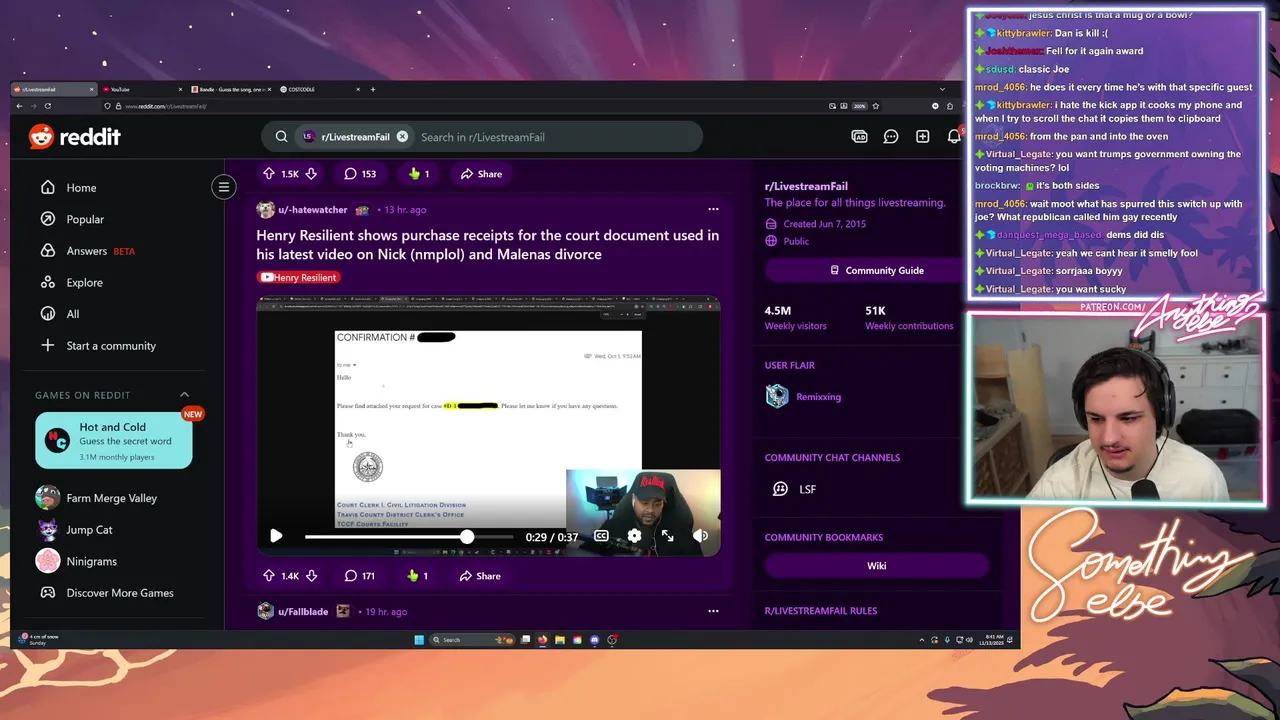The width and height of the screenshot is (1280, 720).
Task: Upvote the post with 1.5K votes
Action: click(268, 174)
